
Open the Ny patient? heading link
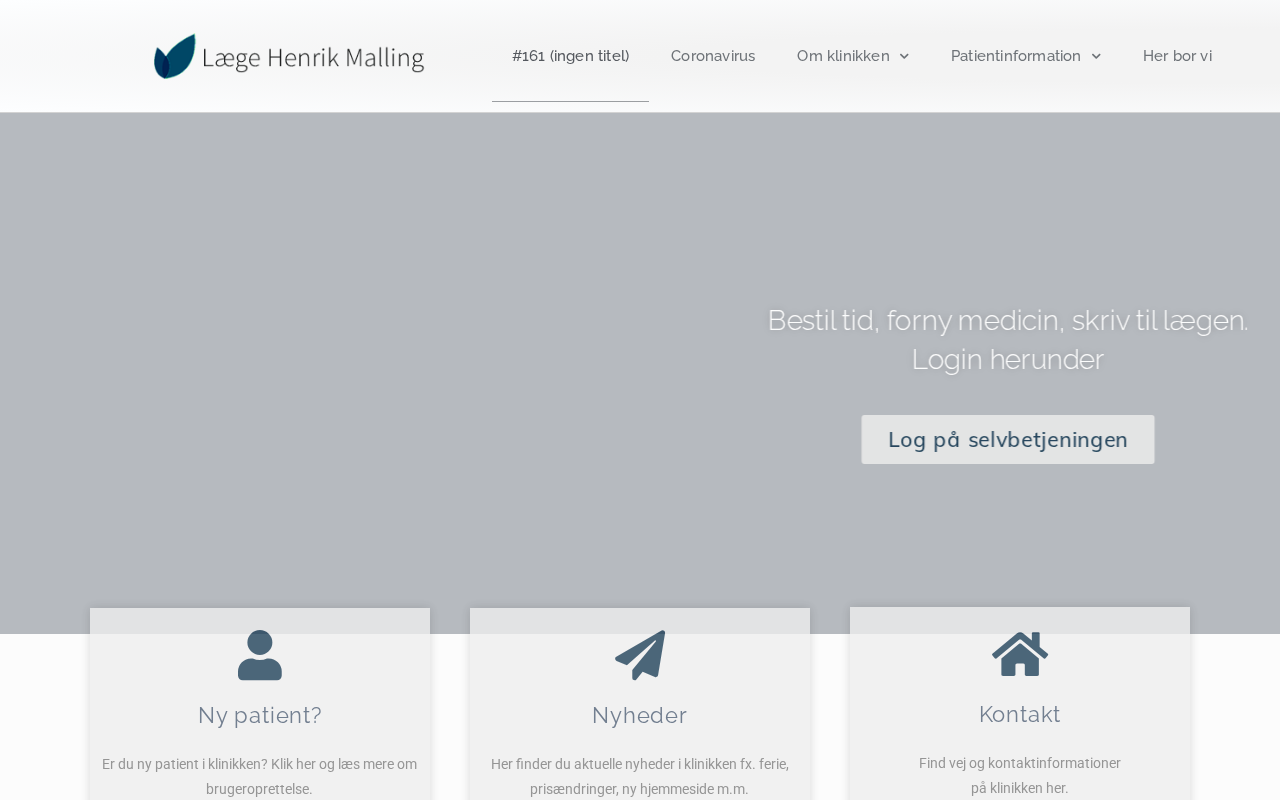(x=260, y=715)
